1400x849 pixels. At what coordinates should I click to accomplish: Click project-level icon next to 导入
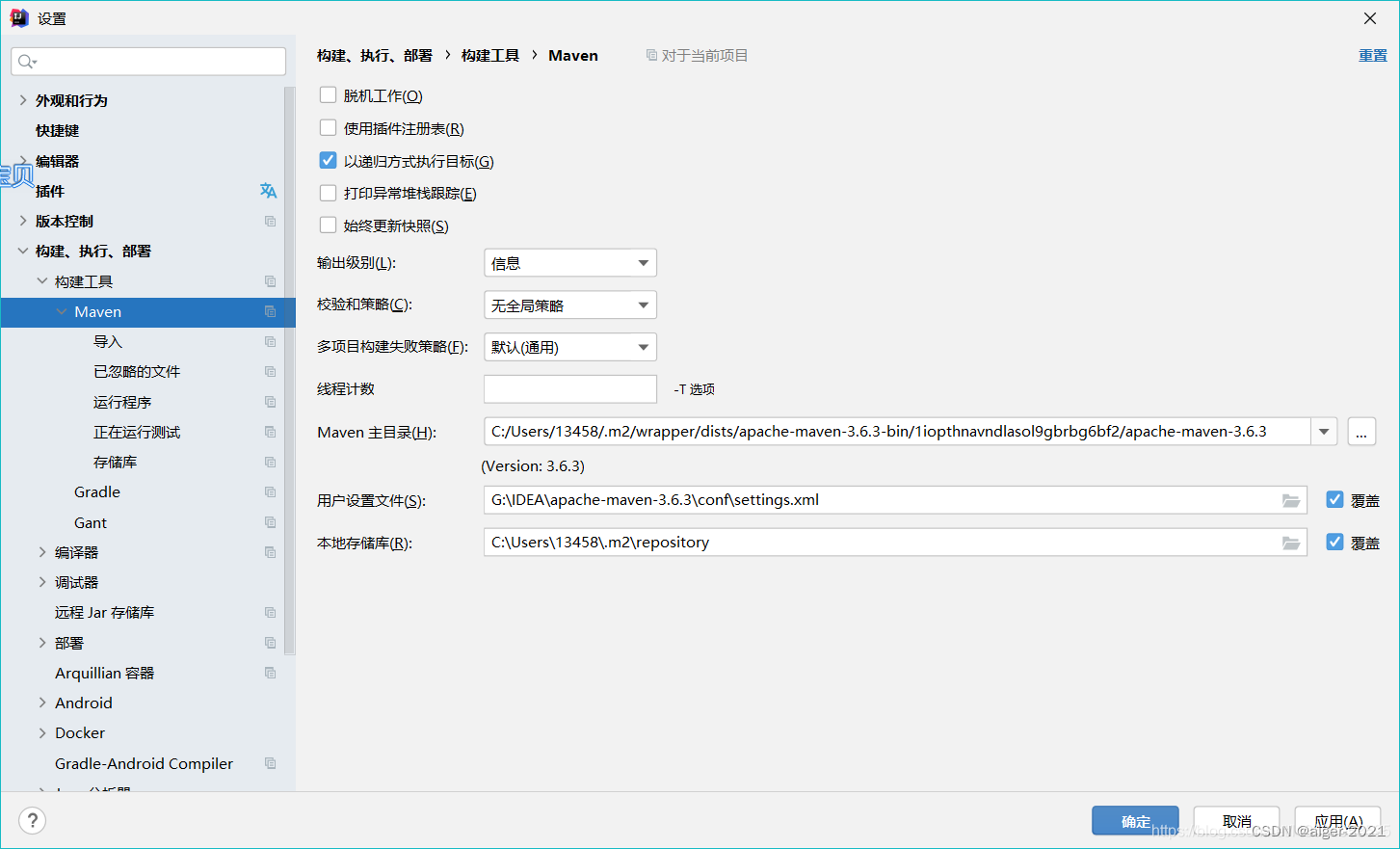pyautogui.click(x=271, y=342)
